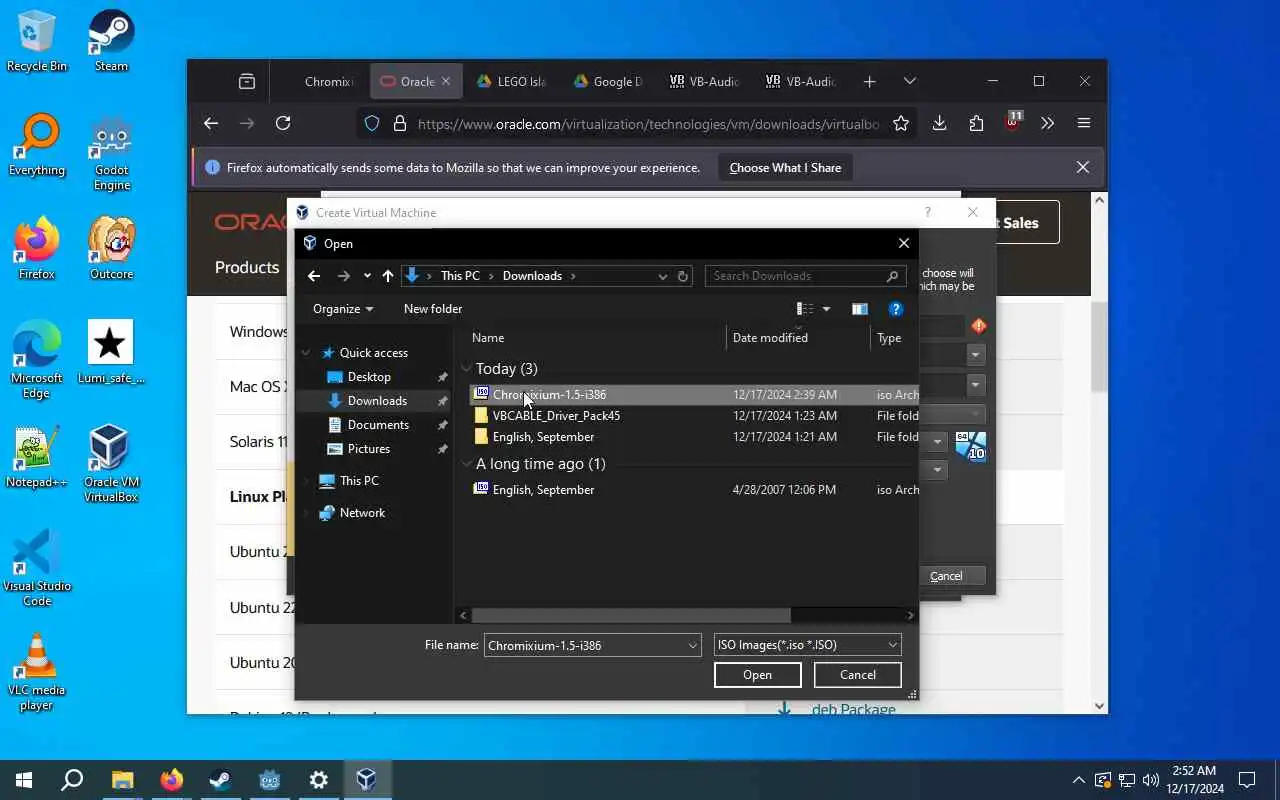Open the Steam desktop icon
This screenshot has height=800, width=1280.
tap(111, 40)
